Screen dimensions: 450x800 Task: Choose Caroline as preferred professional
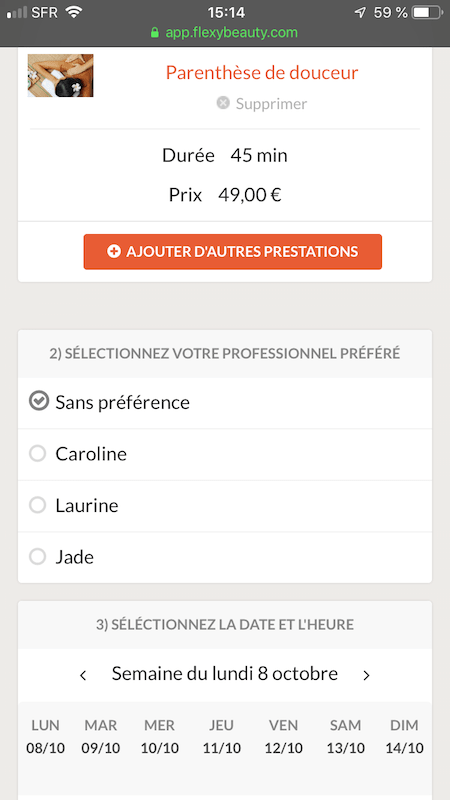pyautogui.click(x=225, y=454)
